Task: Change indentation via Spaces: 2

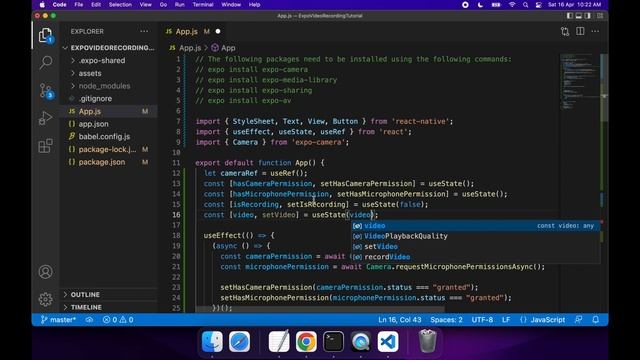Action: click(446, 320)
